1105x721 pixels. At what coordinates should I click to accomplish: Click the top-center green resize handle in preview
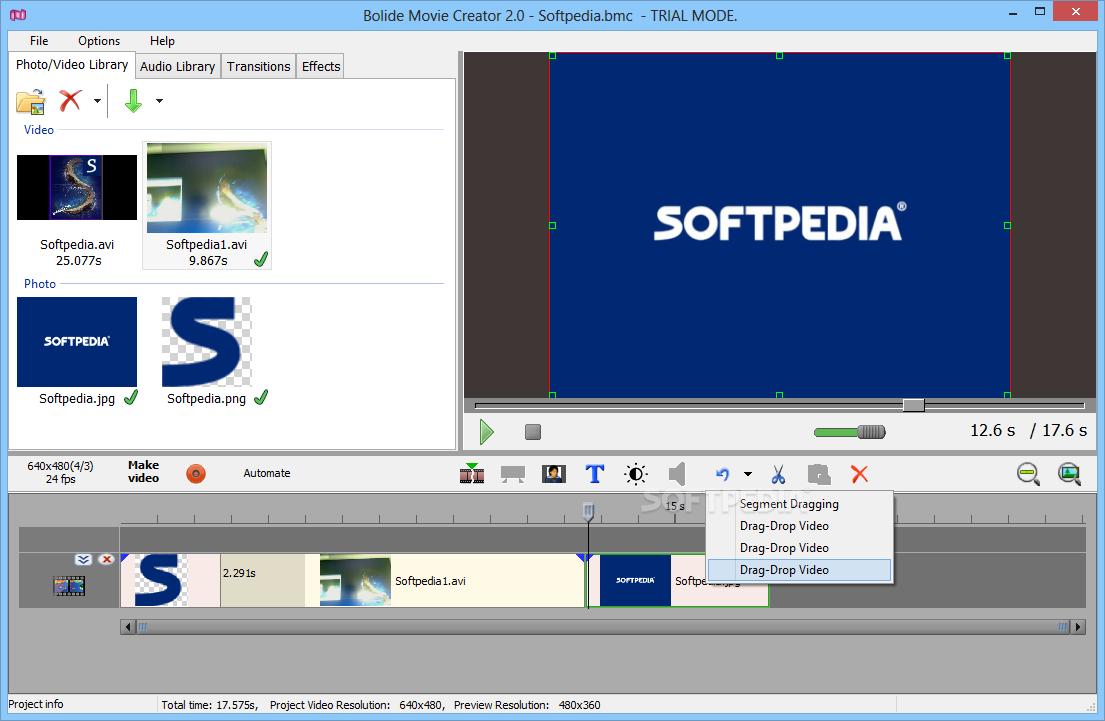click(x=779, y=55)
